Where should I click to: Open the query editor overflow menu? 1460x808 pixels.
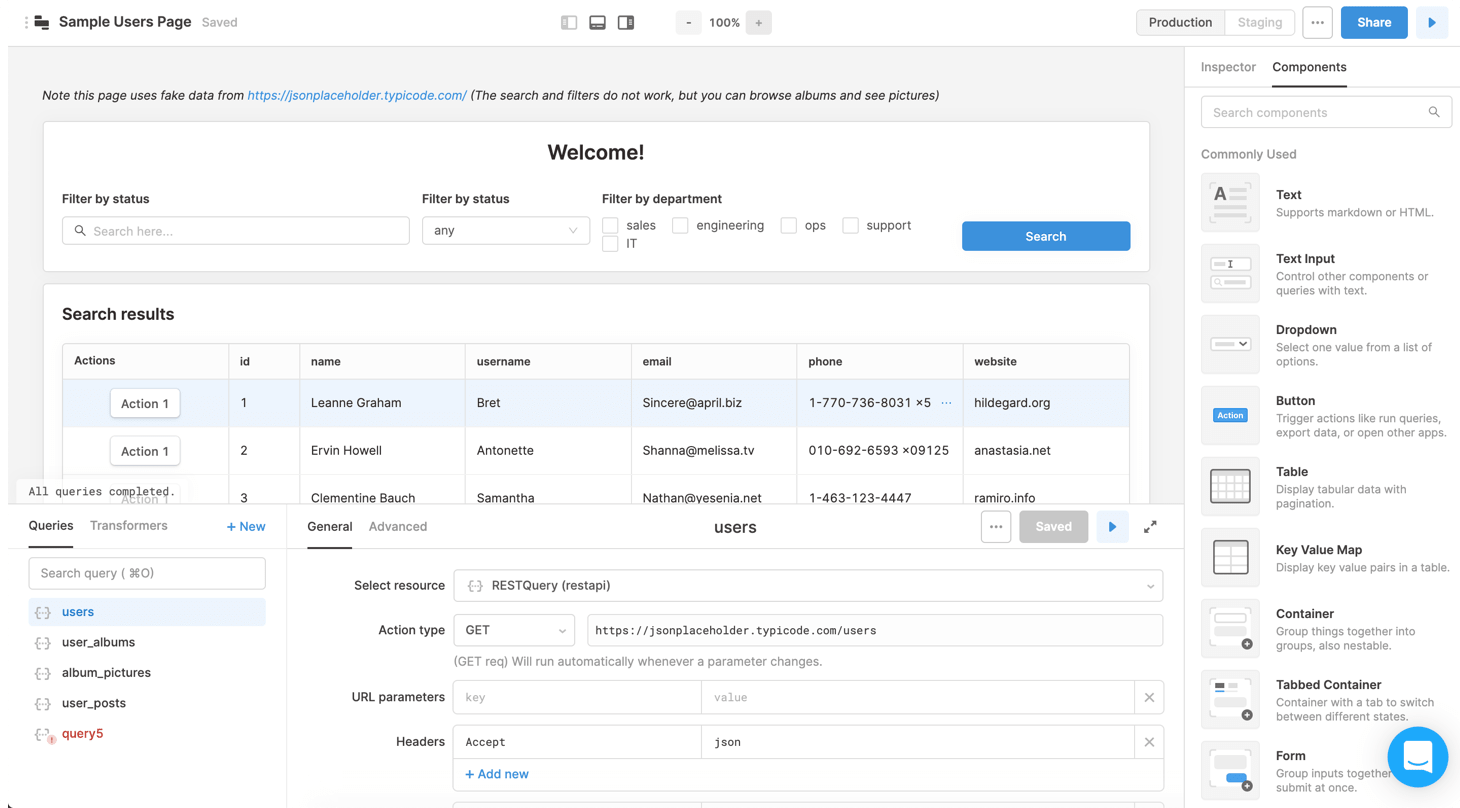996,526
